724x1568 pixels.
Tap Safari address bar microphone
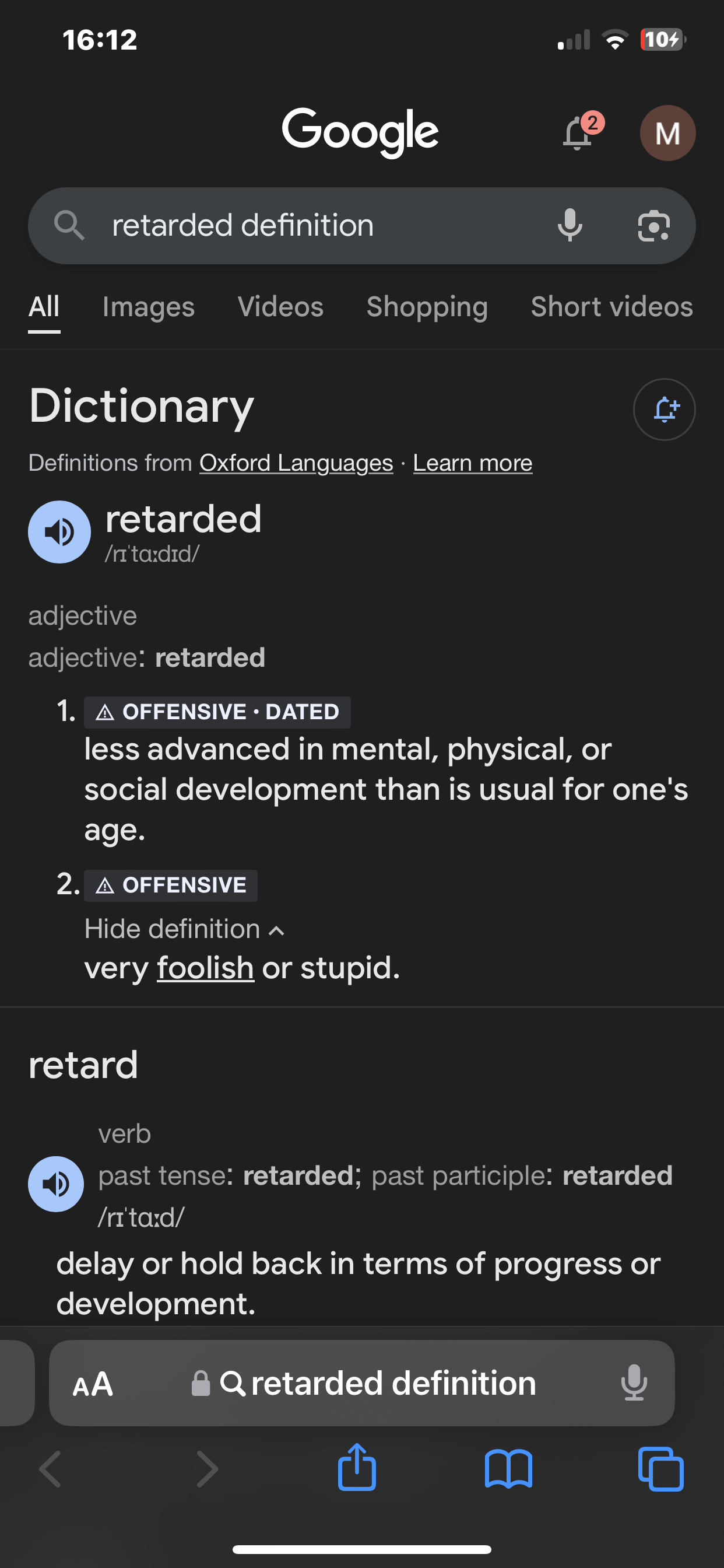point(634,1383)
